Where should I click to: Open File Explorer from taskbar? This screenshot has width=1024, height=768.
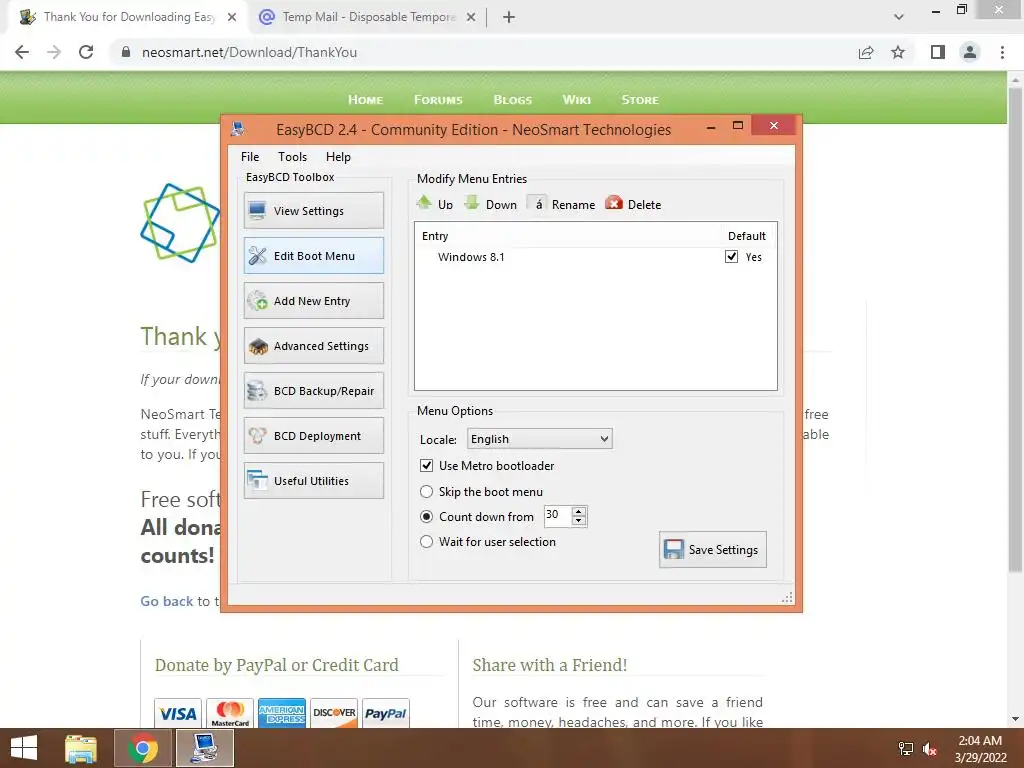click(81, 748)
